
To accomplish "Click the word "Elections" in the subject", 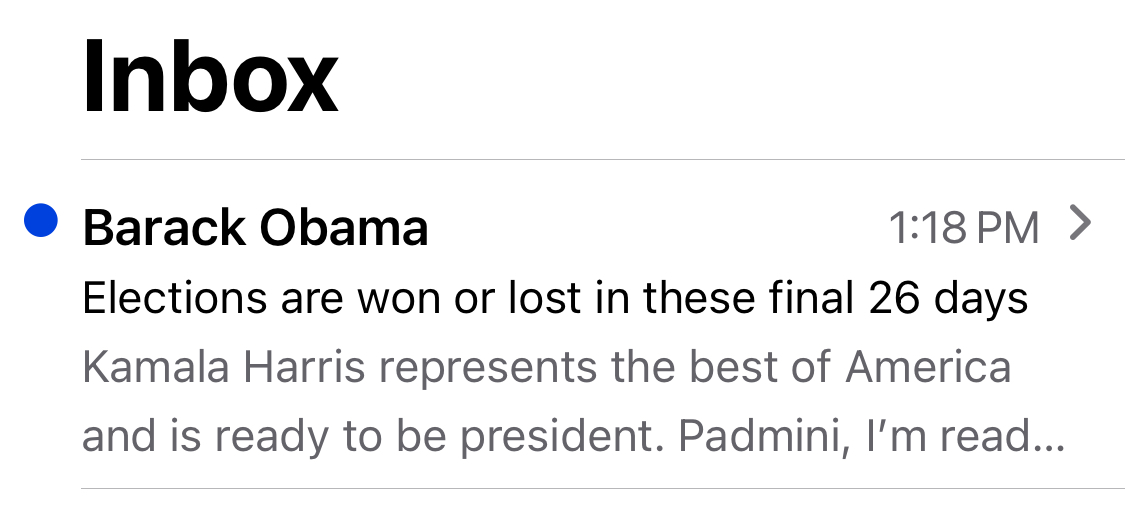I will point(175,298).
